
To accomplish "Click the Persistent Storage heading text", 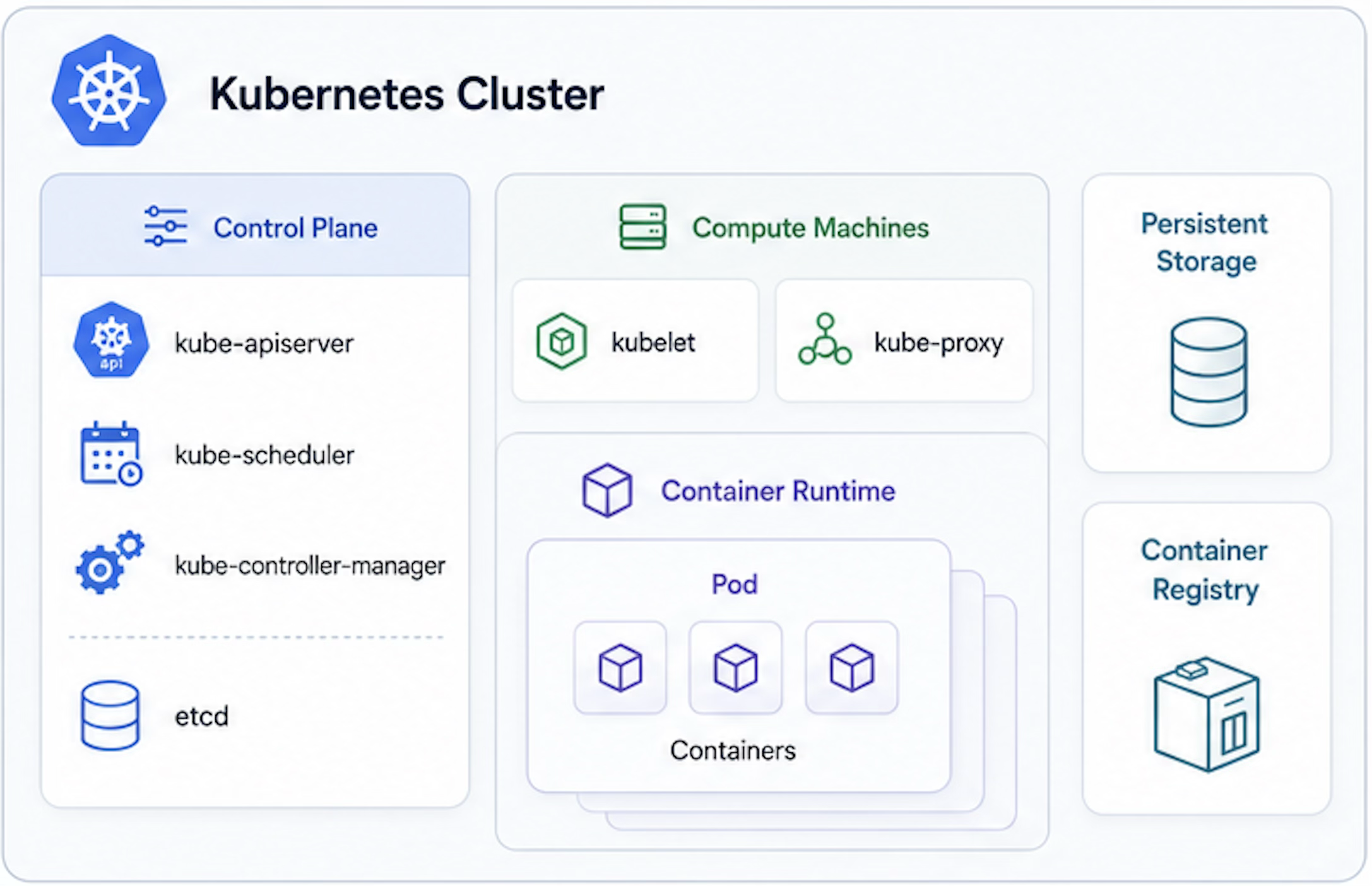I will click(x=1205, y=242).
